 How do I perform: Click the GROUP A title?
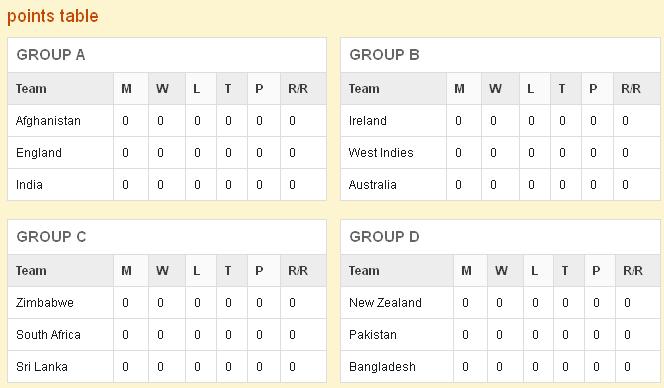click(x=51, y=55)
